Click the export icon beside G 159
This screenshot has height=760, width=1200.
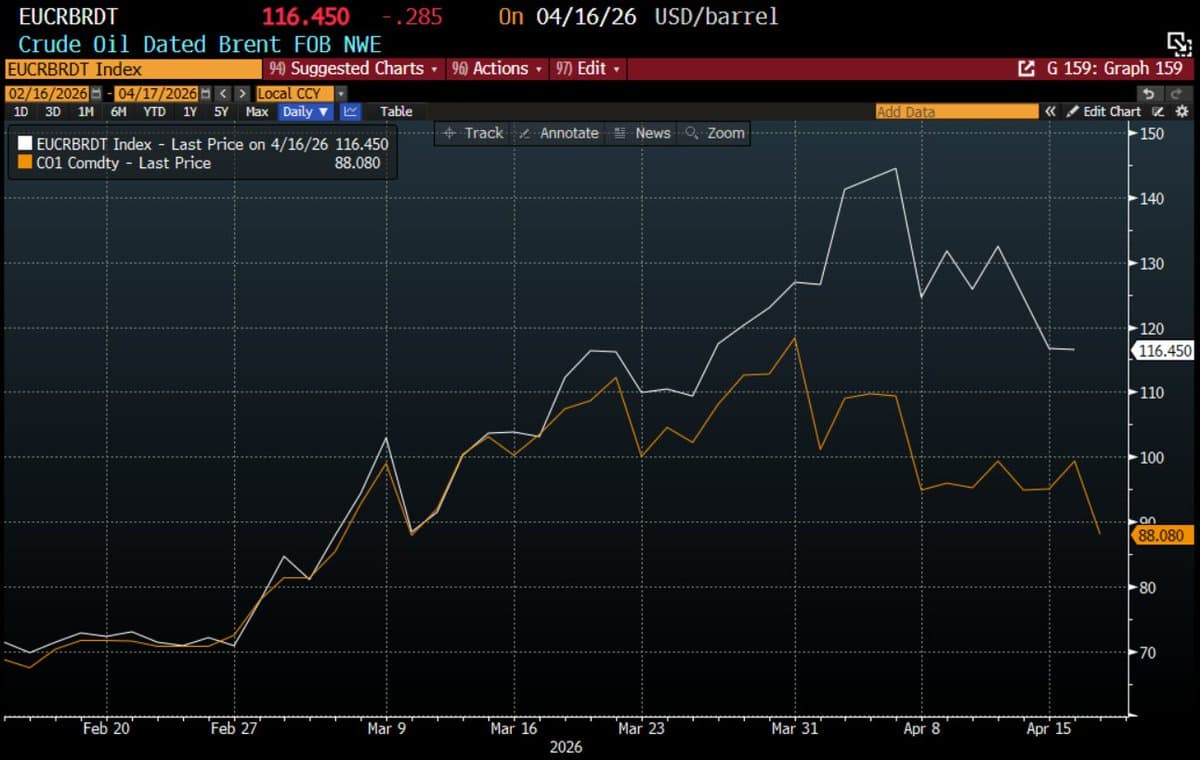(1025, 69)
